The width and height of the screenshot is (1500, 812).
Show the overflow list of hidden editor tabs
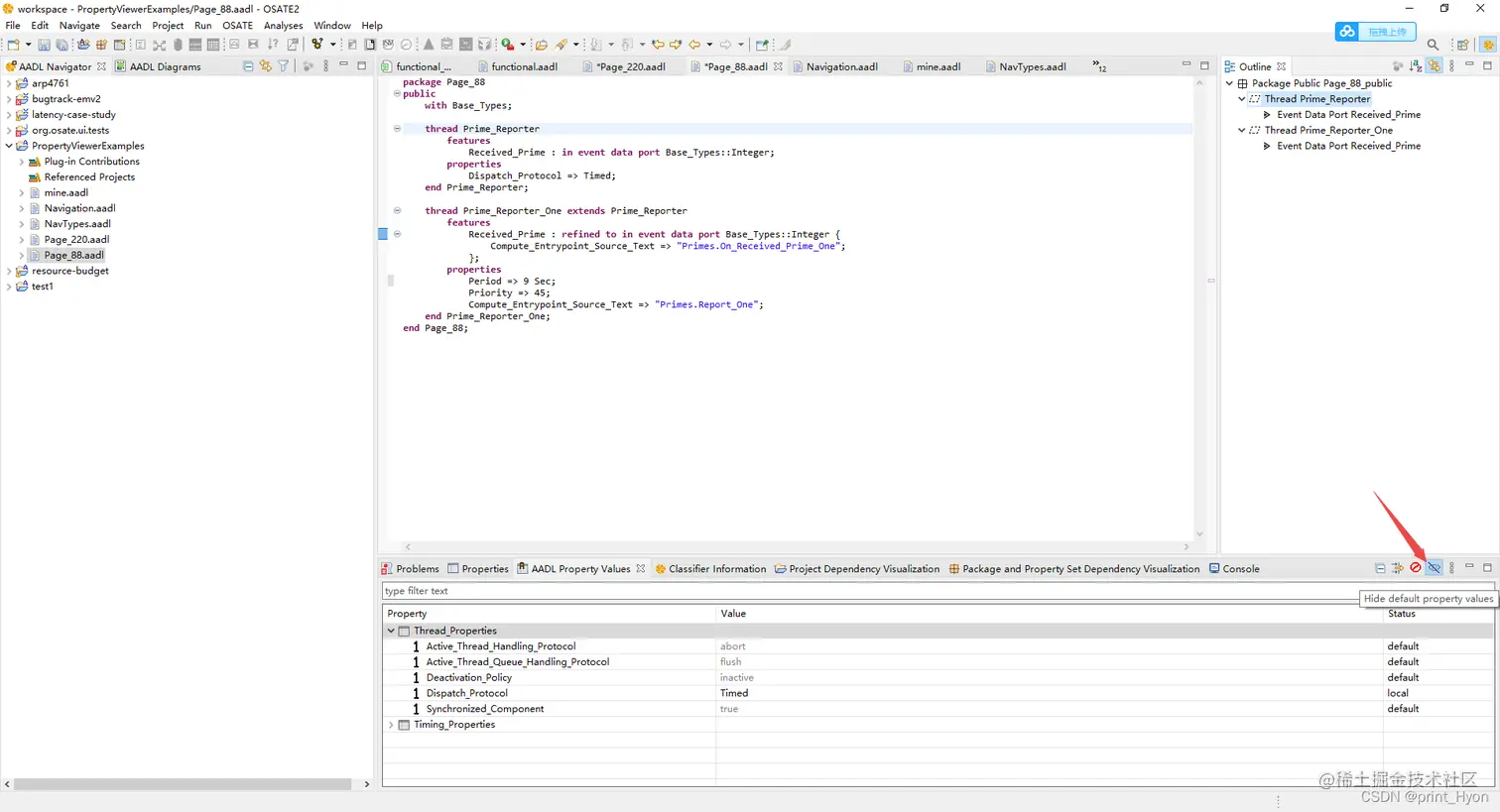coord(1099,66)
